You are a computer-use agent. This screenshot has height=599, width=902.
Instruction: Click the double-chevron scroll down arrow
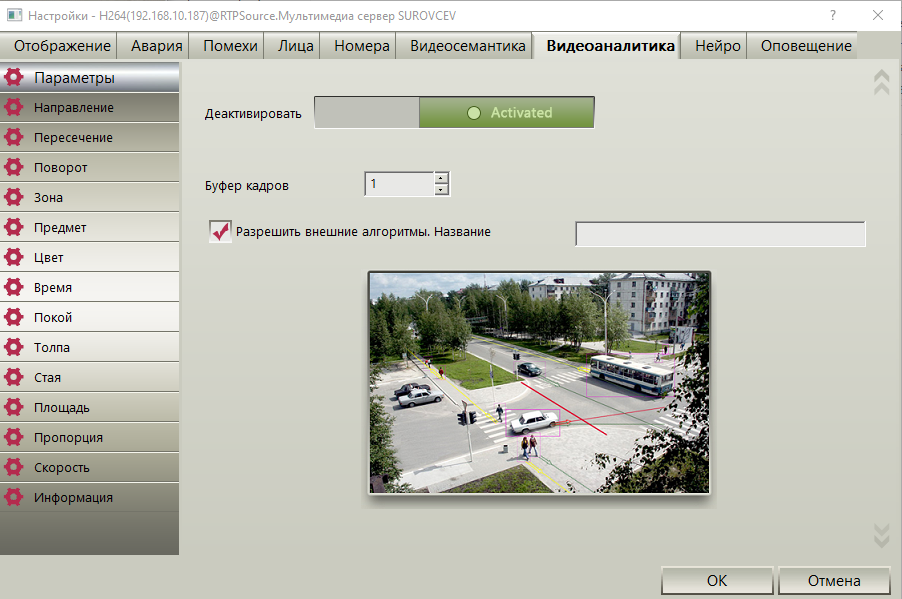881,535
